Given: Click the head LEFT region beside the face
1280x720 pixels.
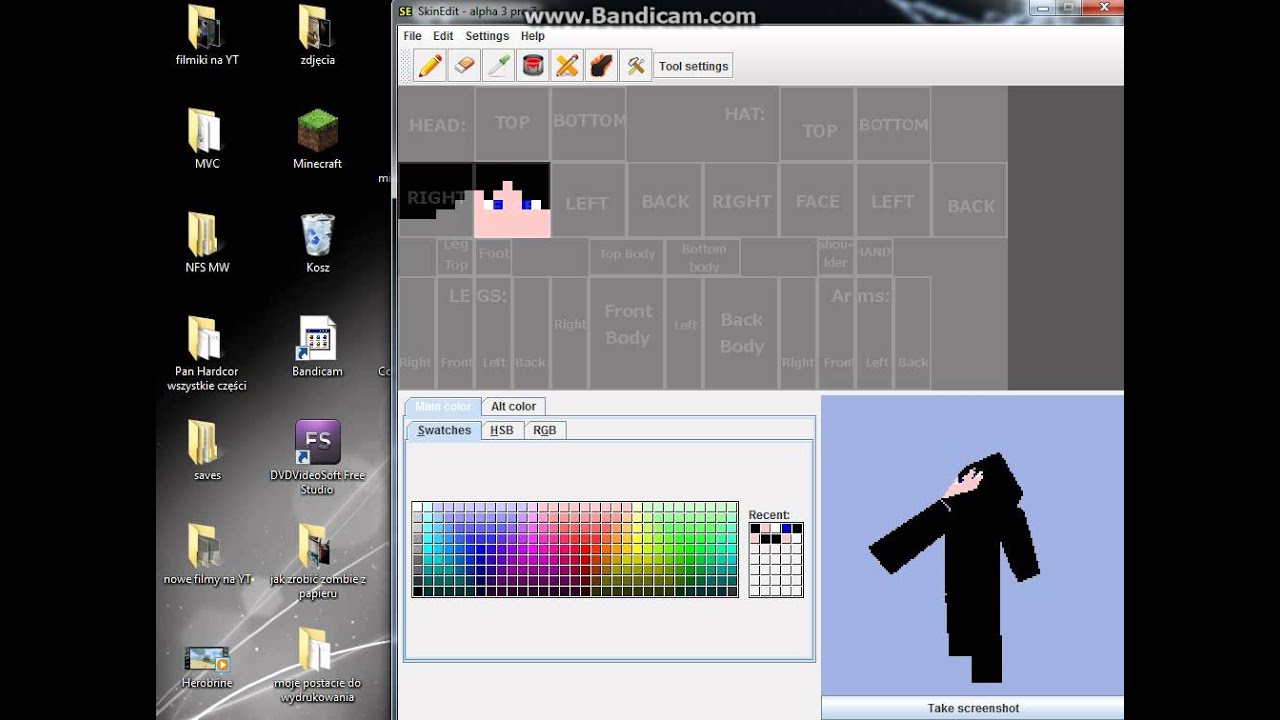Looking at the screenshot, I should coord(588,200).
